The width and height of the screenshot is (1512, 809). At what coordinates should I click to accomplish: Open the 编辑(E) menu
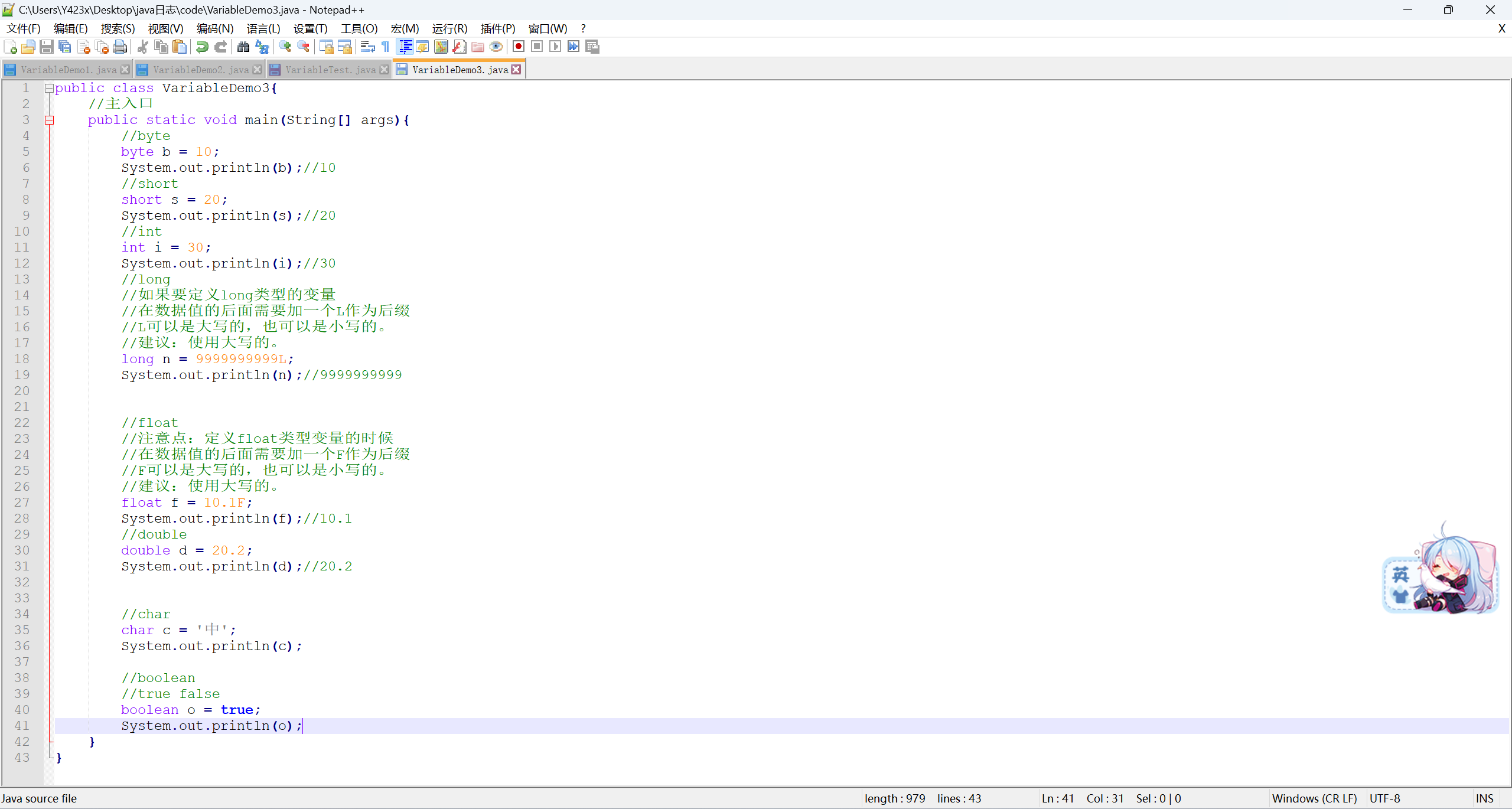71,29
